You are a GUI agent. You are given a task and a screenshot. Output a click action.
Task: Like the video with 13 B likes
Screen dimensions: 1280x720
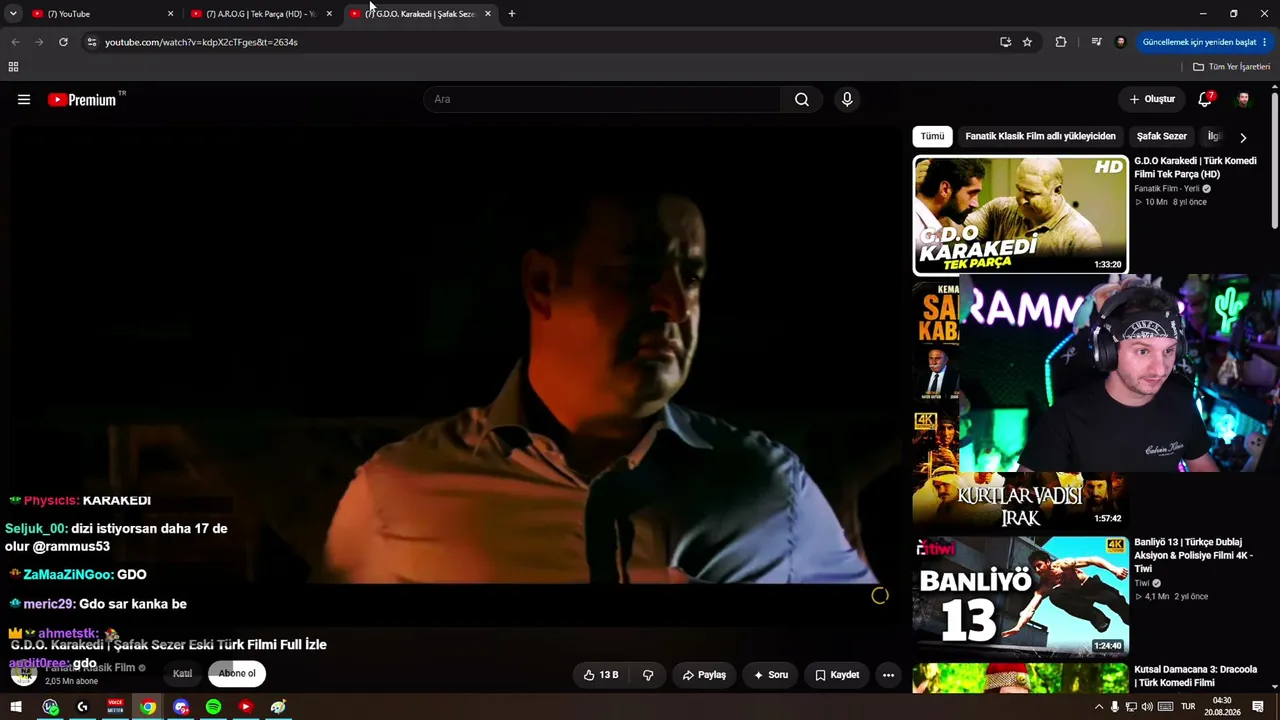click(601, 675)
